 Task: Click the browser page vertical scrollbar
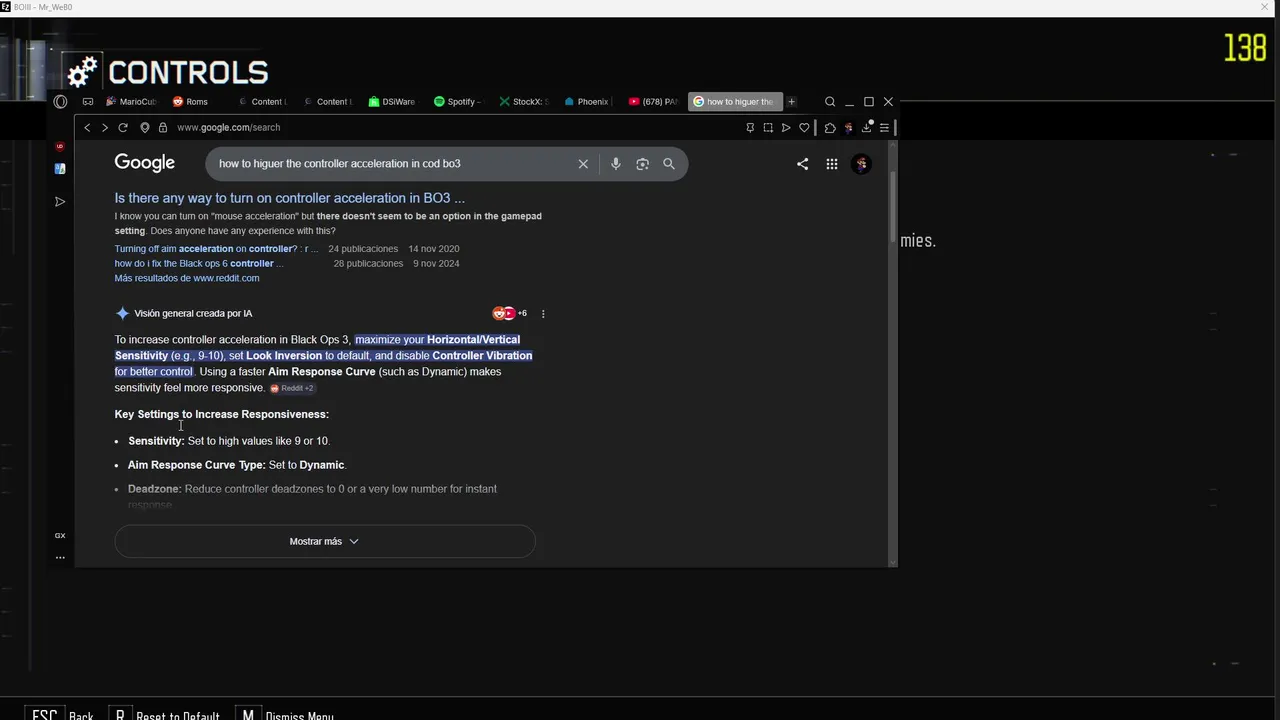point(892,205)
